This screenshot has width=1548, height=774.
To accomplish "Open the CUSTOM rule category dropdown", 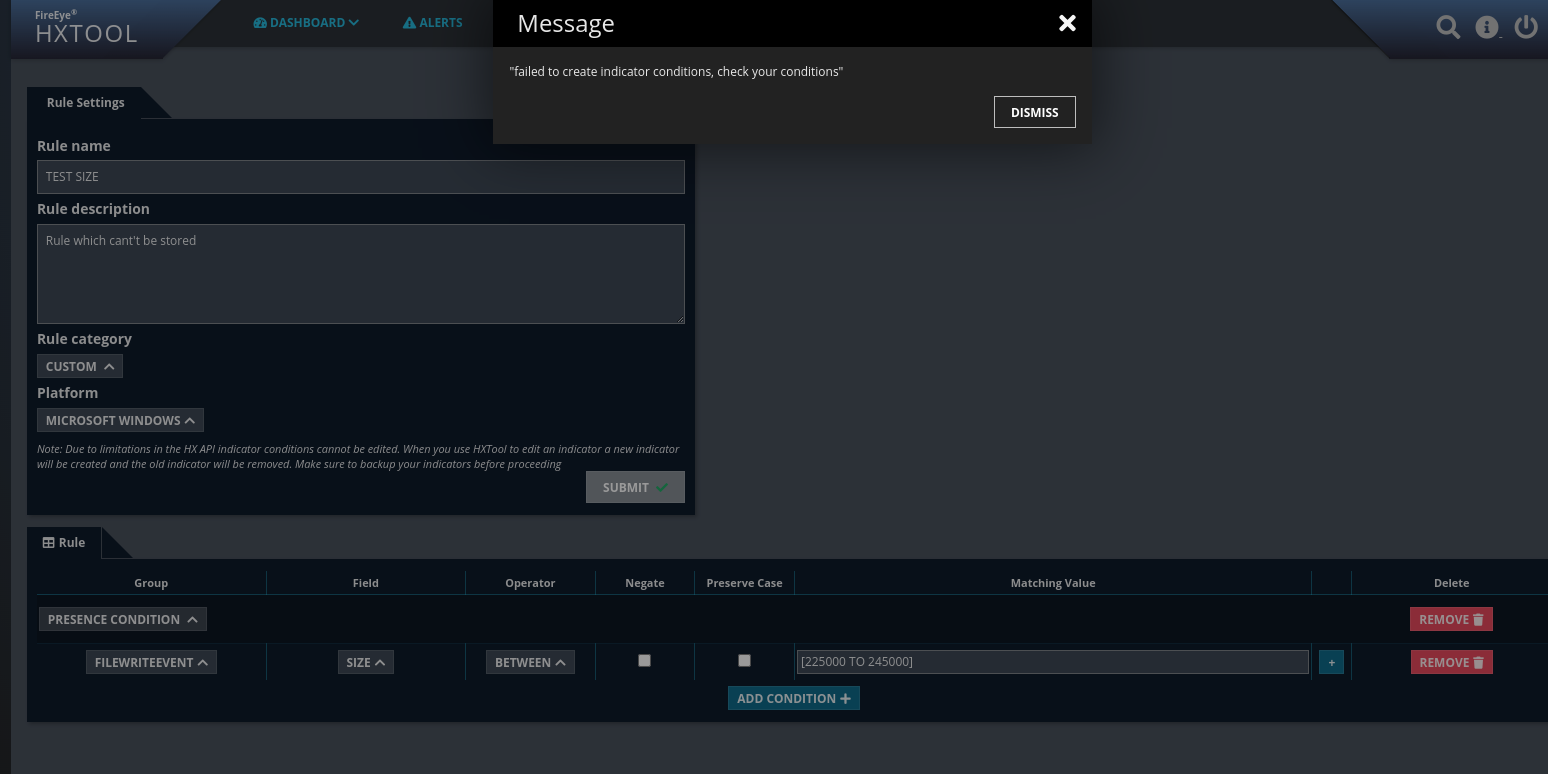I will 79,366.
